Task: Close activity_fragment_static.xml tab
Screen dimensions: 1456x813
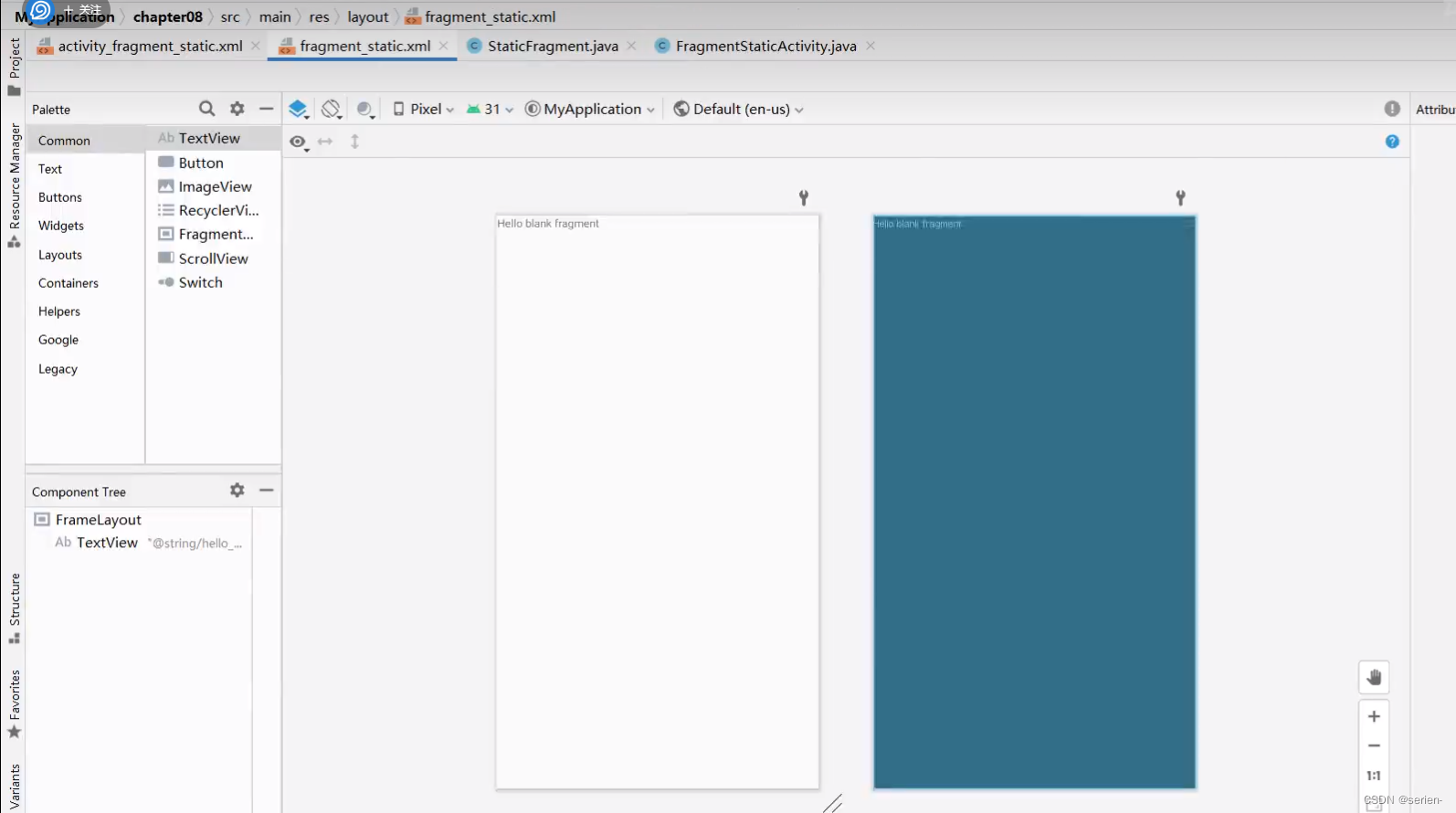Action: pos(256,46)
